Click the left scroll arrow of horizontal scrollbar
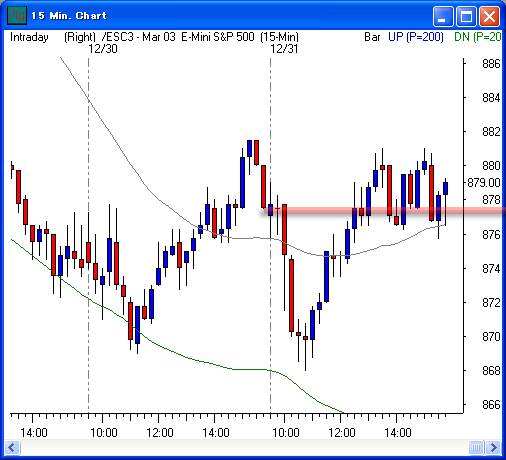506x460 pixels. pos(12,447)
